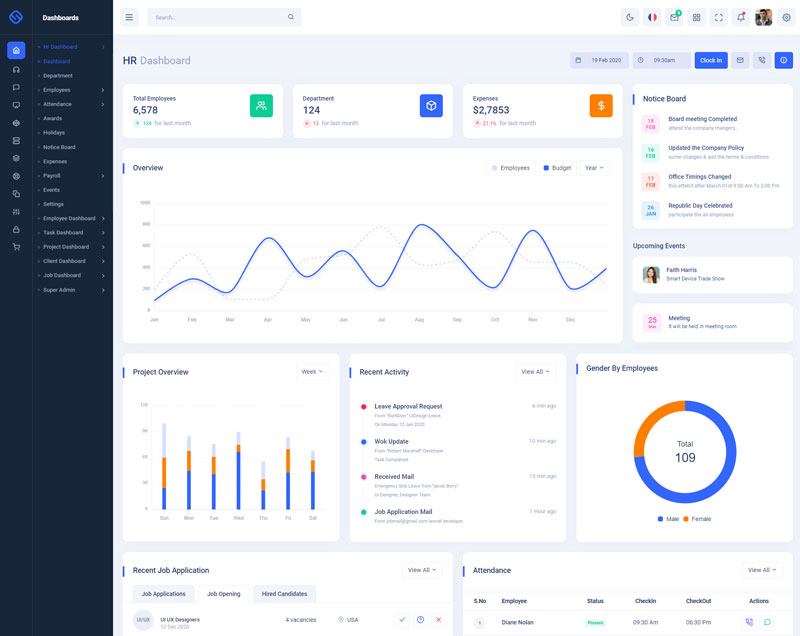This screenshot has width=800, height=636.
Task: Open the Year dropdown in Overview
Action: [x=594, y=168]
